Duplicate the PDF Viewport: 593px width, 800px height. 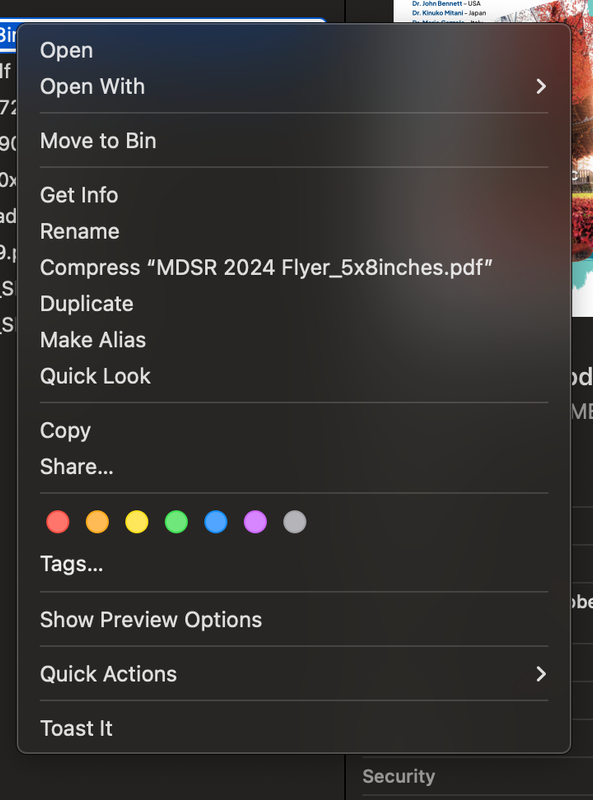(86, 303)
